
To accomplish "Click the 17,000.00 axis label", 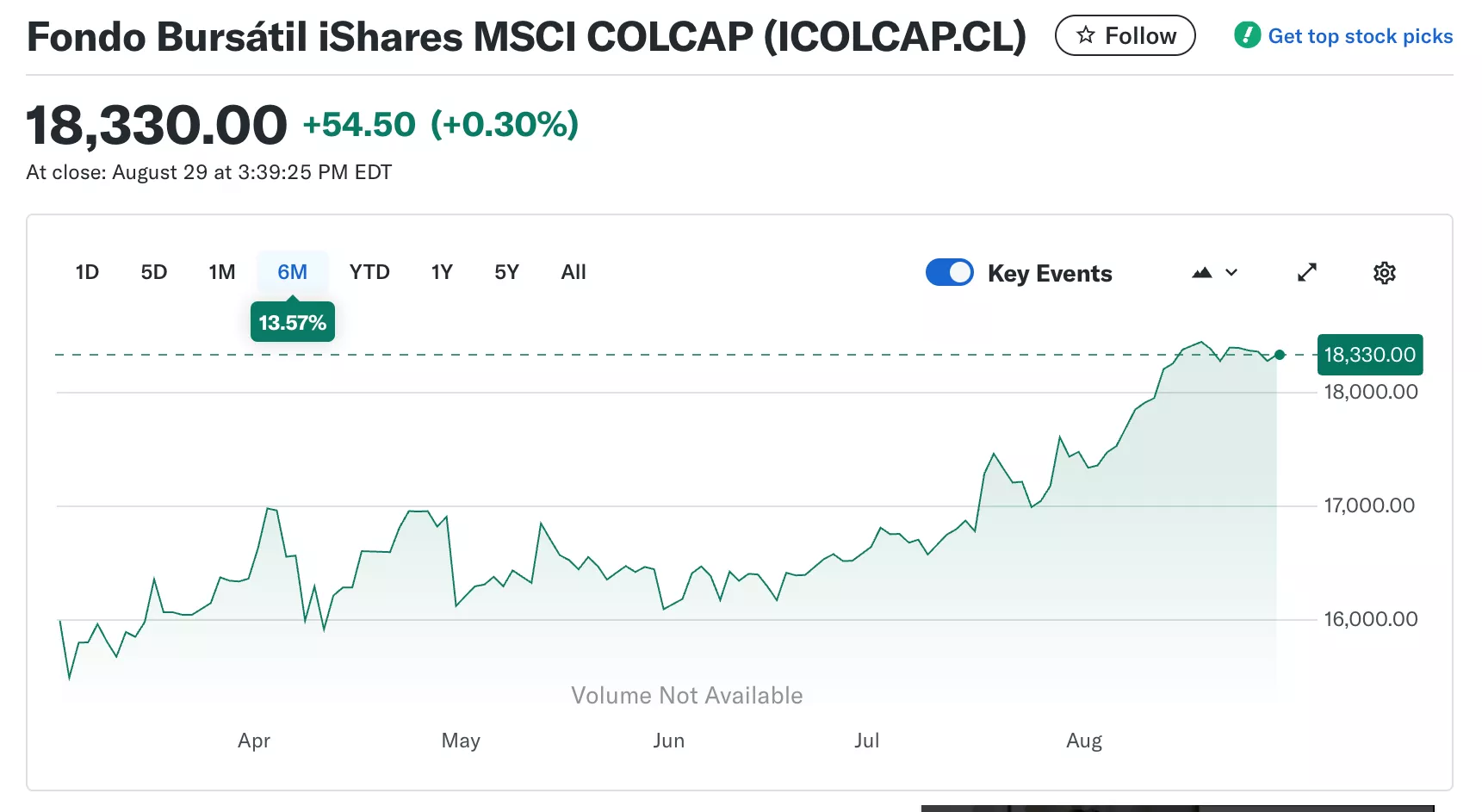I will point(1369,505).
